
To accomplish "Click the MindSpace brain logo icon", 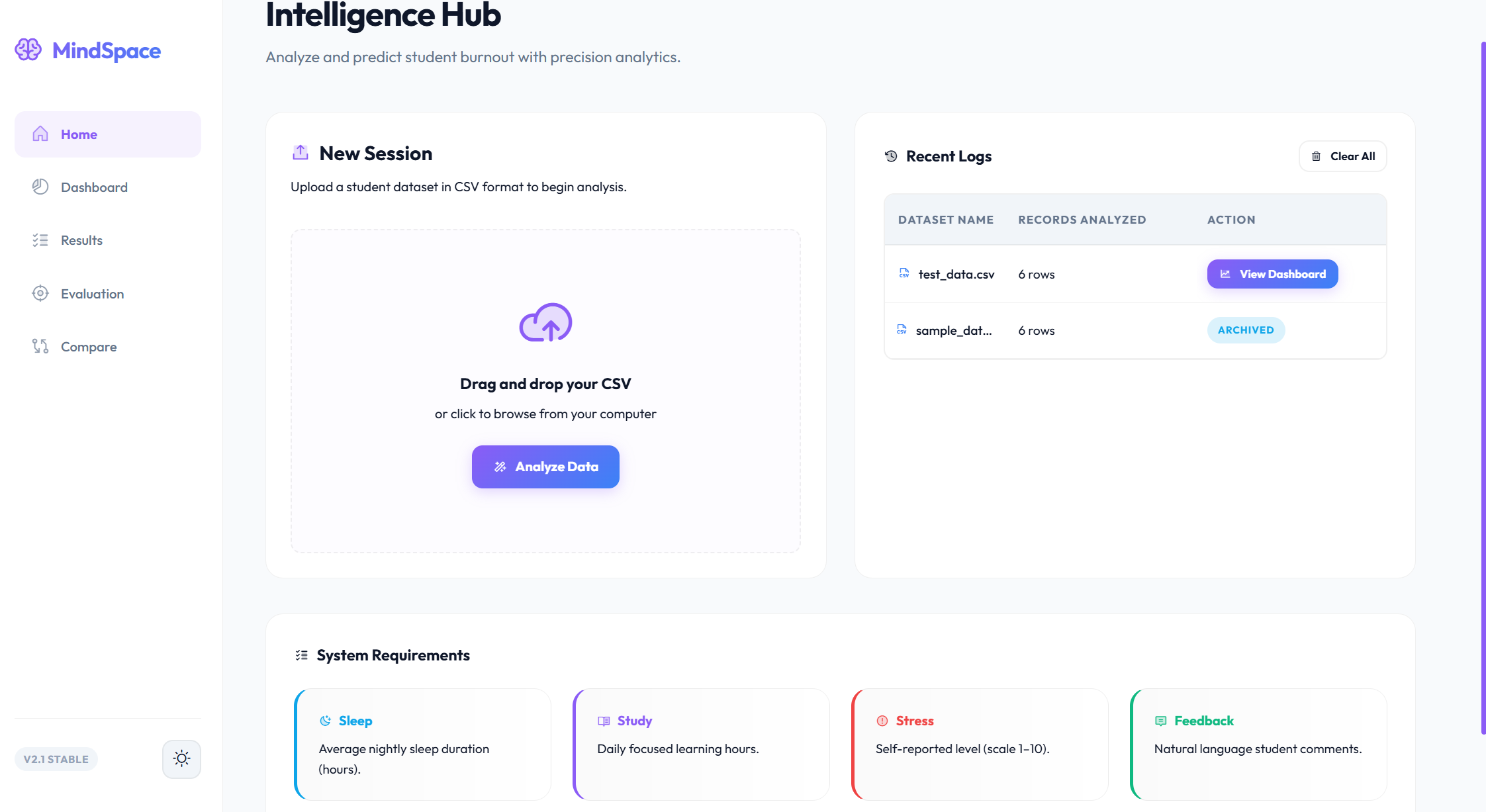I will click(28, 50).
